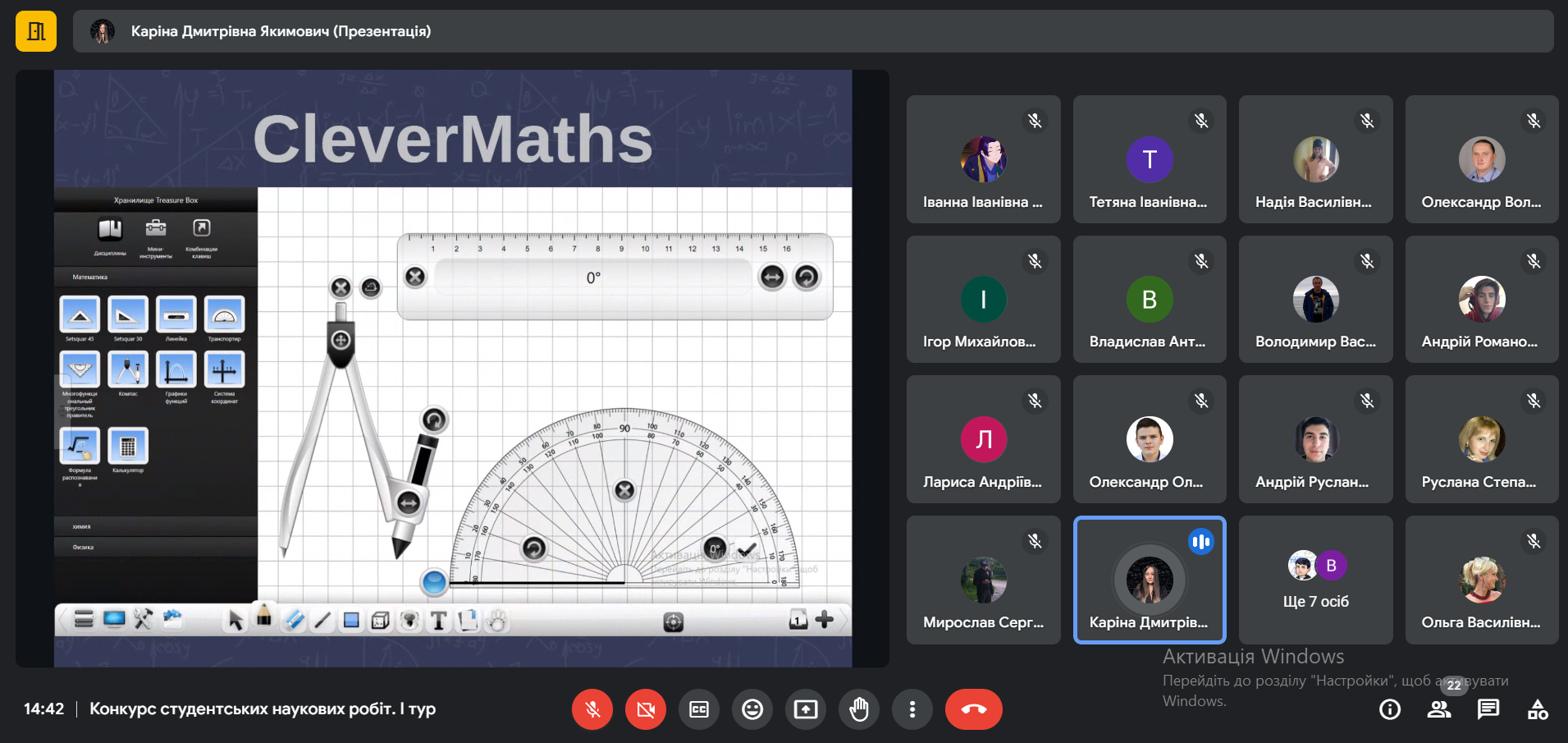Raise hand using the hand button
This screenshot has width=1568, height=743.
(x=859, y=709)
